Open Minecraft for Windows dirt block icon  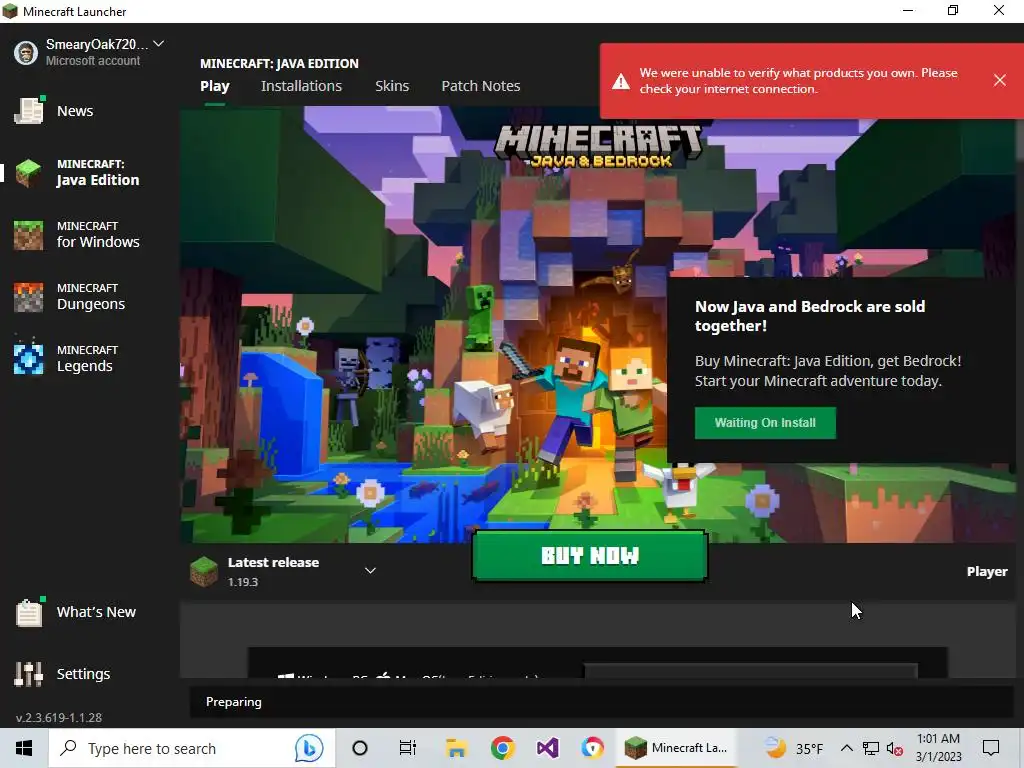click(x=29, y=235)
